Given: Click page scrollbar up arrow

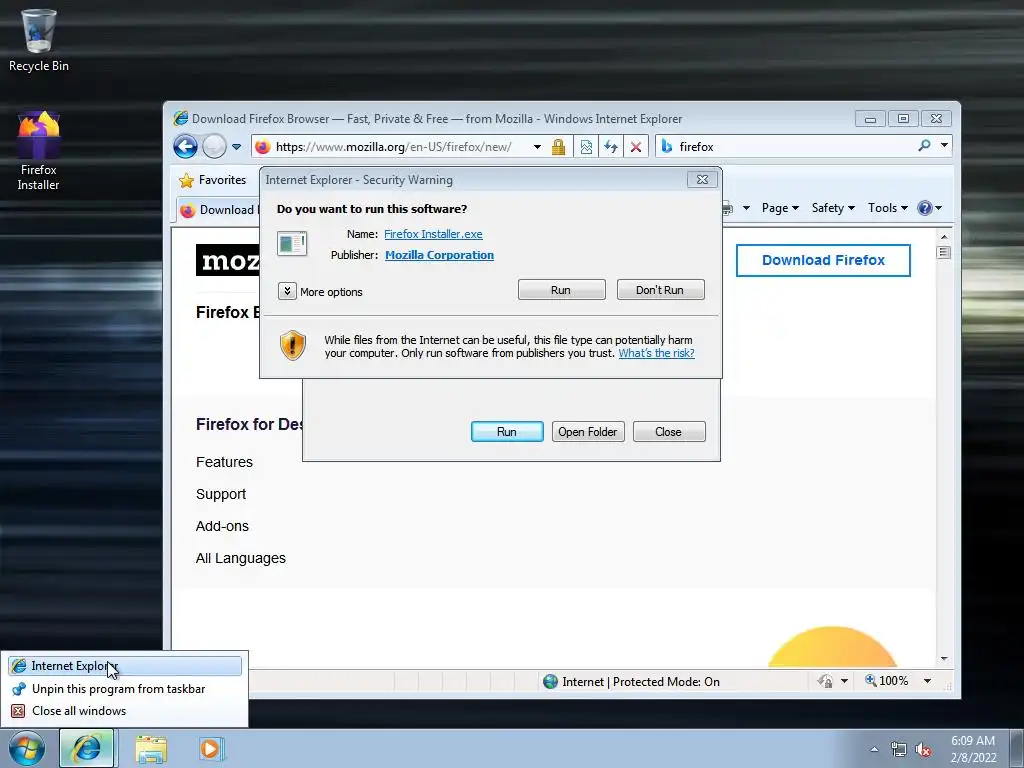Looking at the screenshot, I should [944, 236].
